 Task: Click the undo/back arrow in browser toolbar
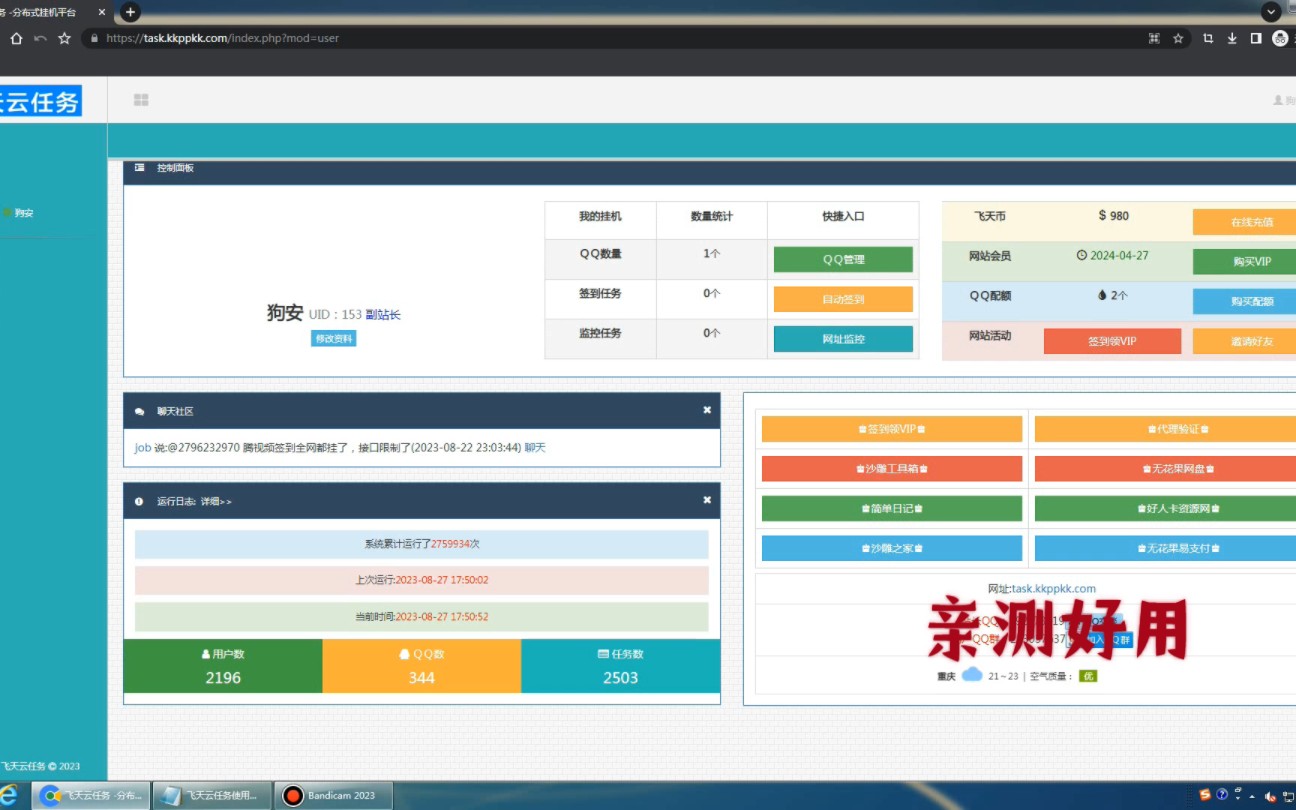coord(40,38)
